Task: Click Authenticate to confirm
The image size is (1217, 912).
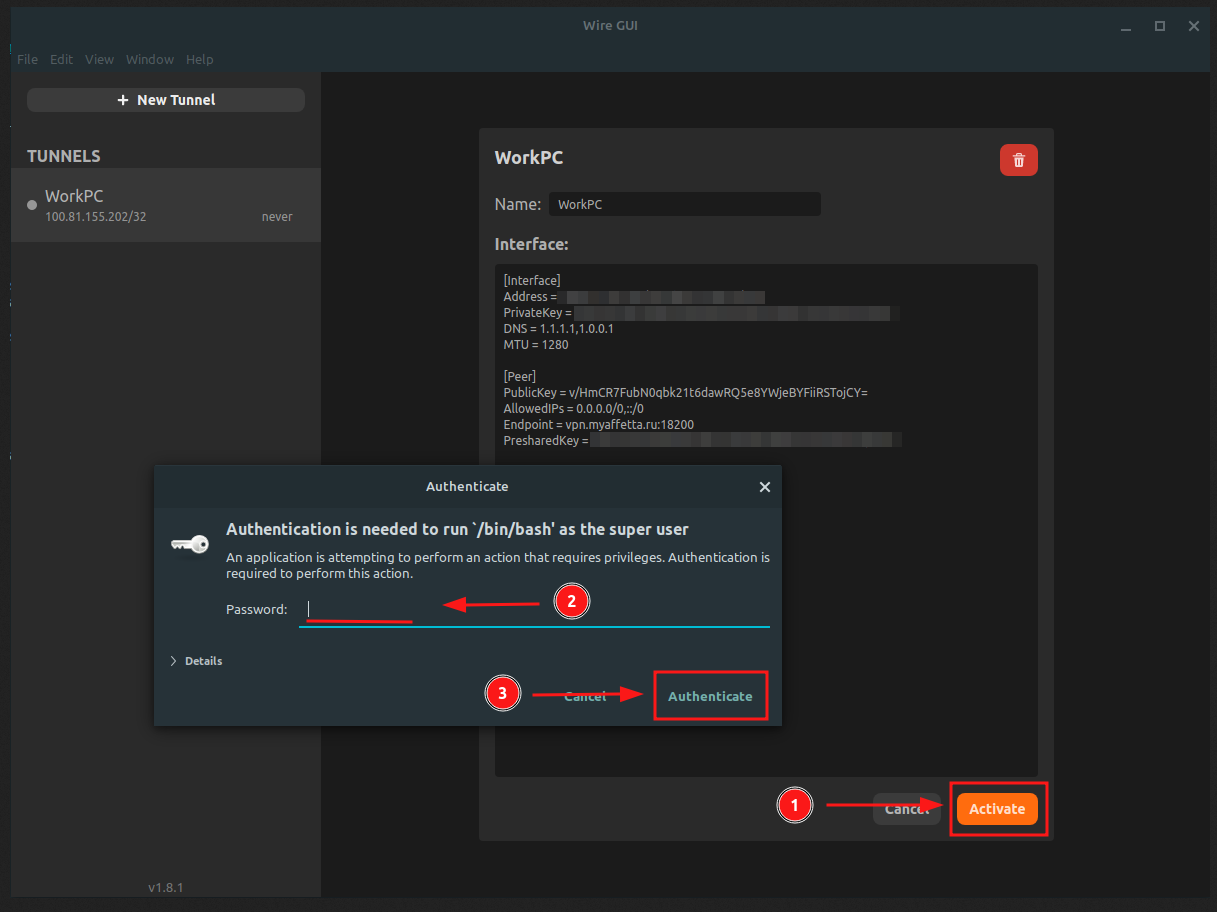Action: [710, 695]
